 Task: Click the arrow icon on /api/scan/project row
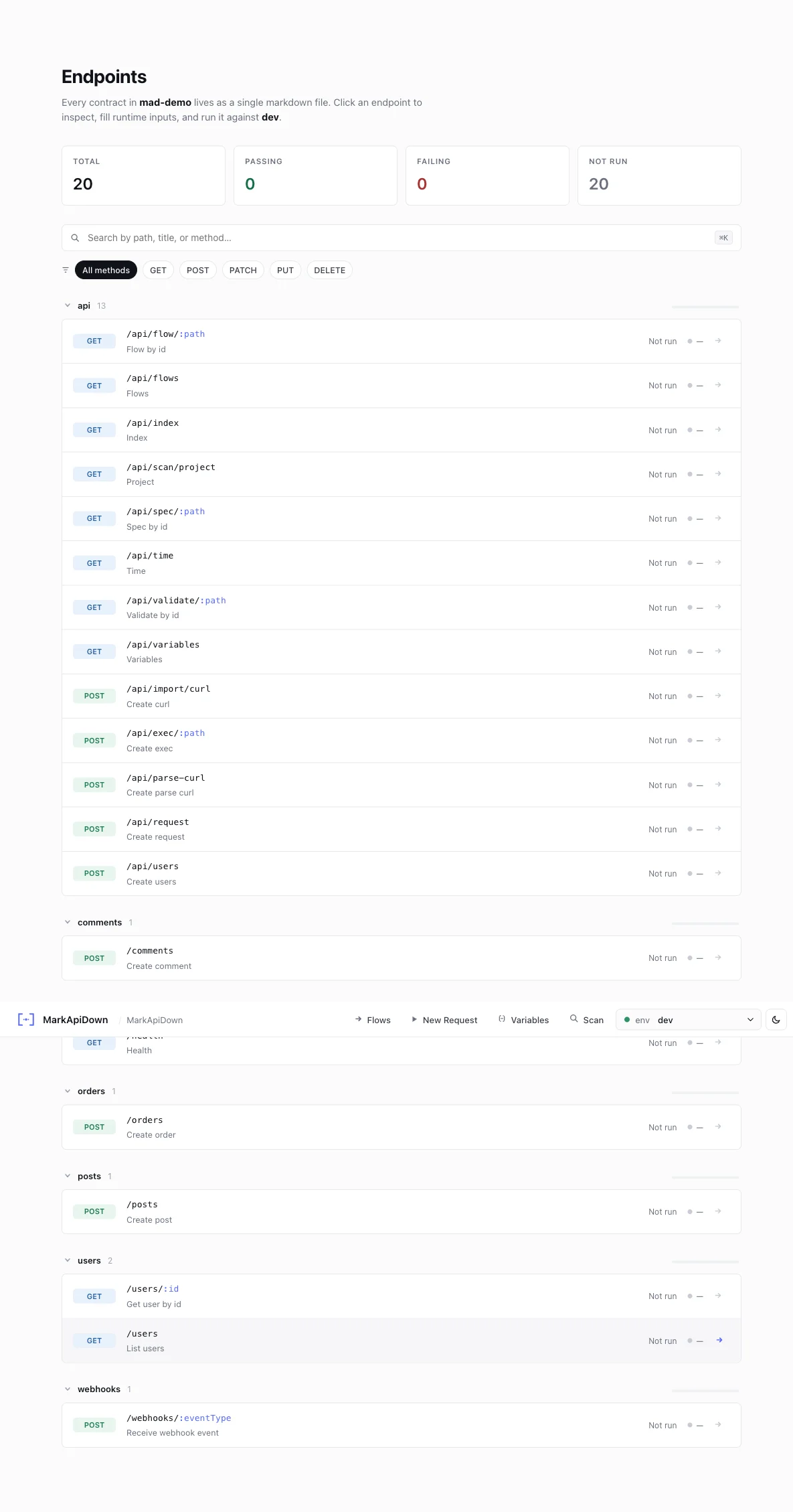click(718, 473)
